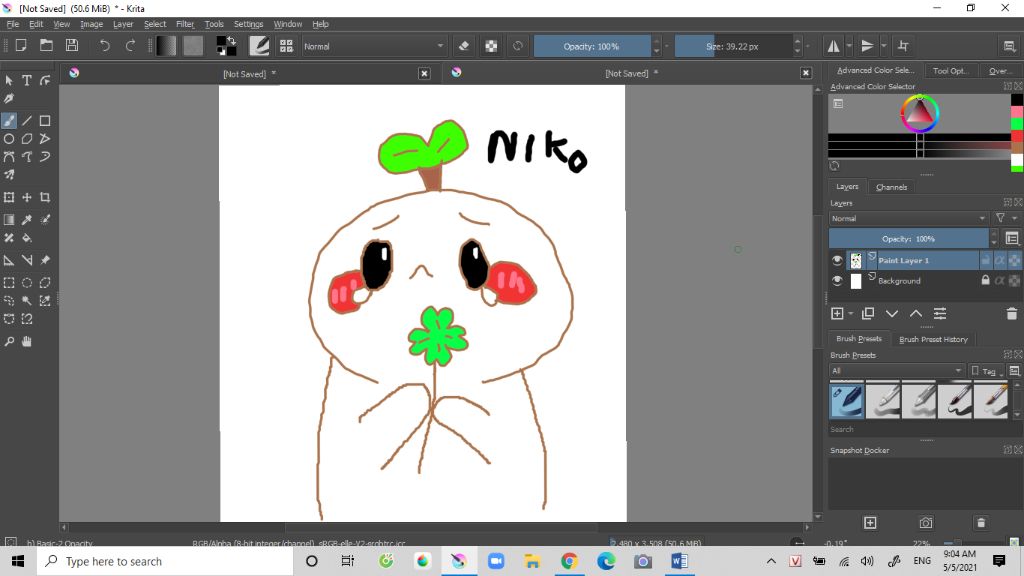Select the Crop tool
This screenshot has height=576, width=1024.
(45, 197)
